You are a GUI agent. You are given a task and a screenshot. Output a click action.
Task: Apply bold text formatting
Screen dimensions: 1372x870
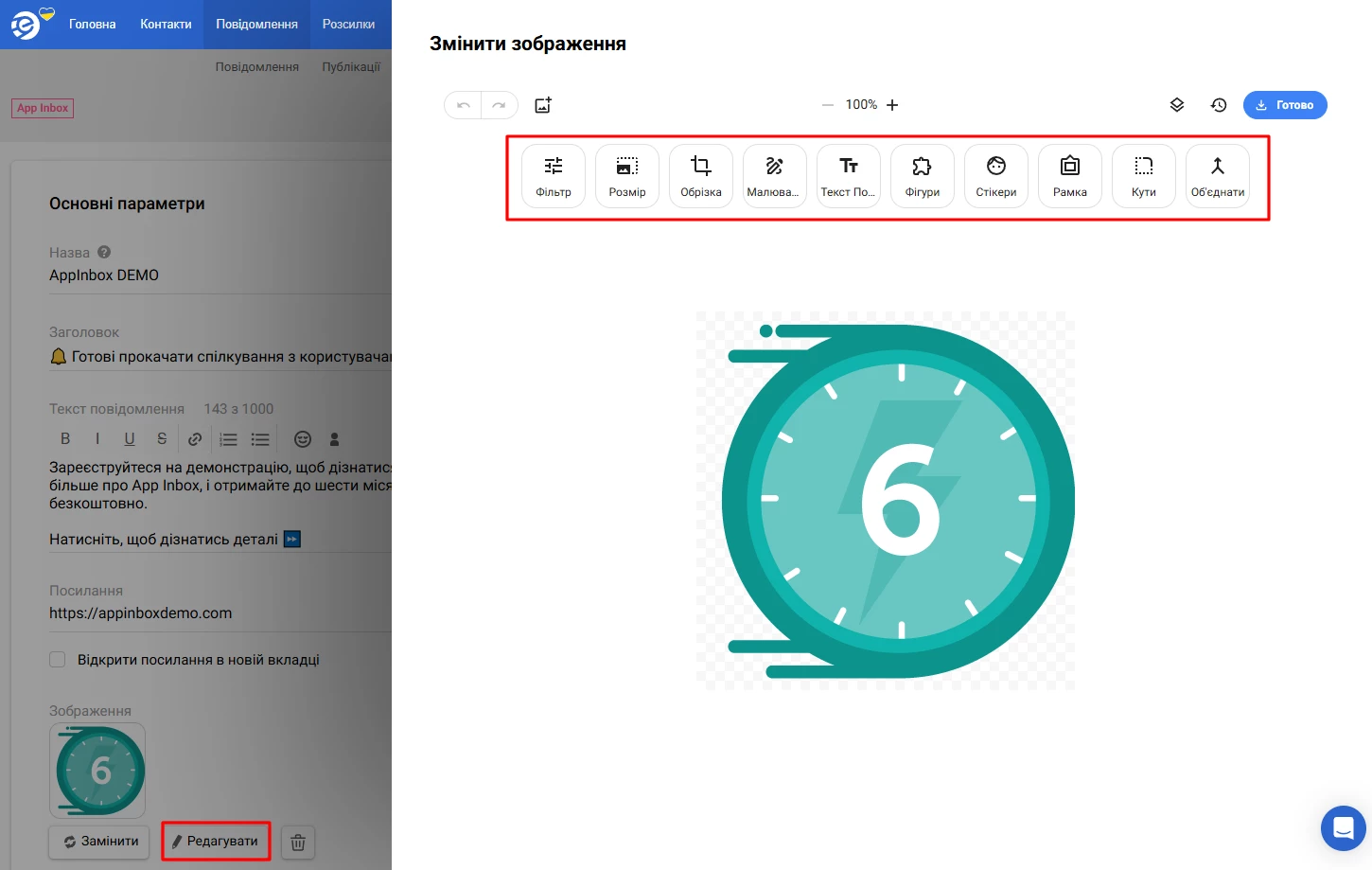[65, 439]
